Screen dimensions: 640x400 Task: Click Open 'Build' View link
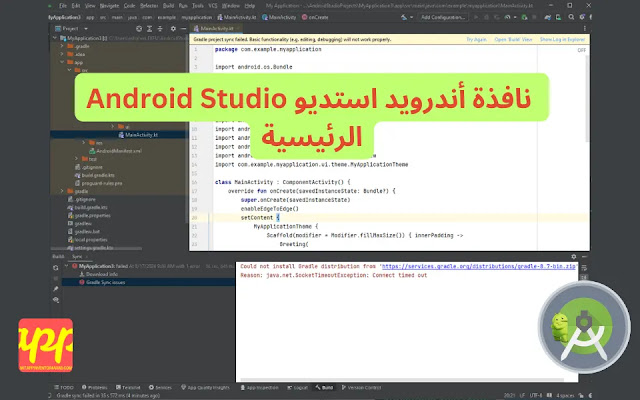pyautogui.click(x=513, y=40)
